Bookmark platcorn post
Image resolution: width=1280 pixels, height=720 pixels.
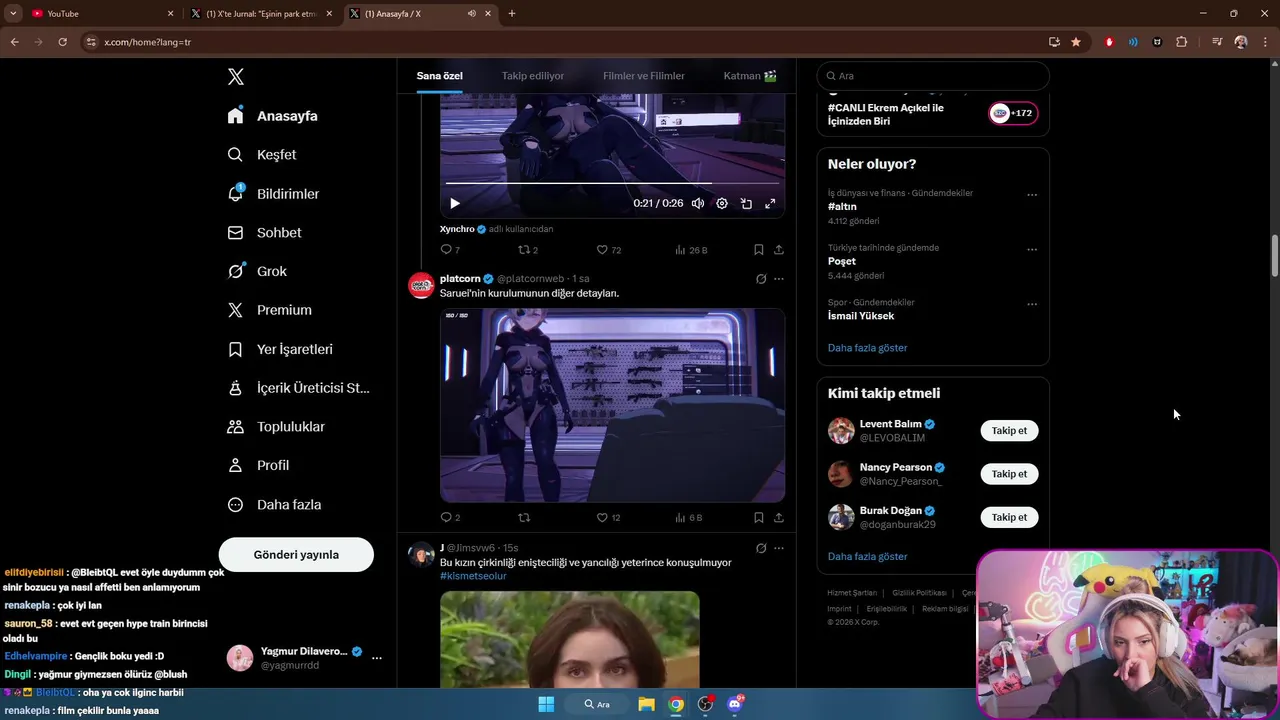click(x=759, y=518)
